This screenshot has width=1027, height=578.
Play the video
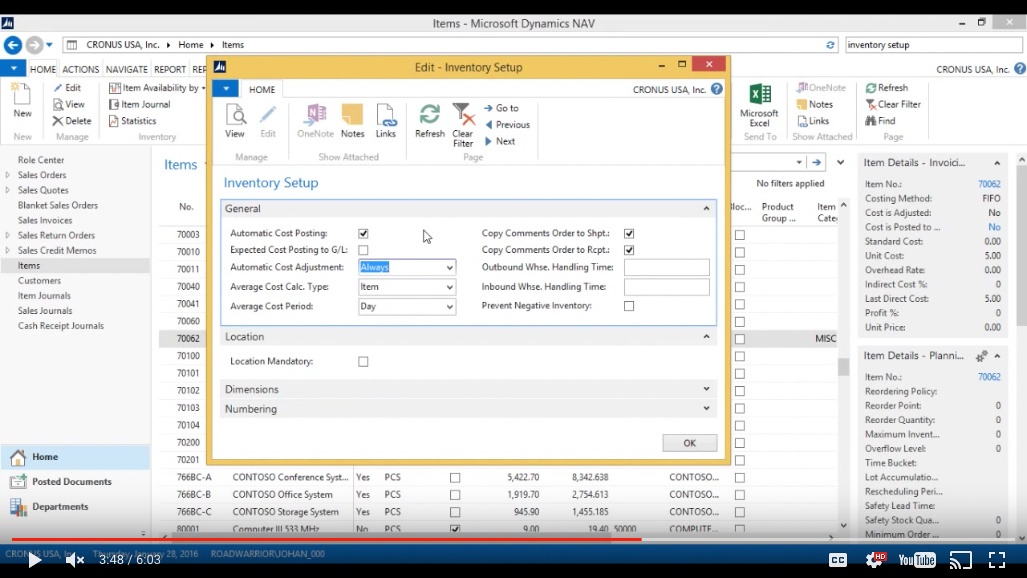(34, 560)
